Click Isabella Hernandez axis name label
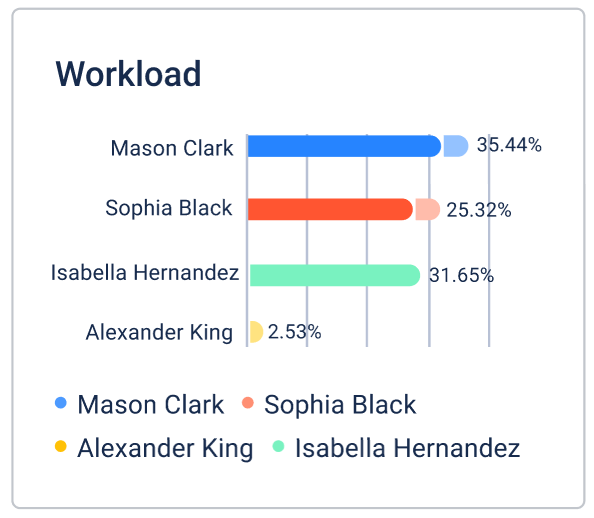 [x=145, y=273]
